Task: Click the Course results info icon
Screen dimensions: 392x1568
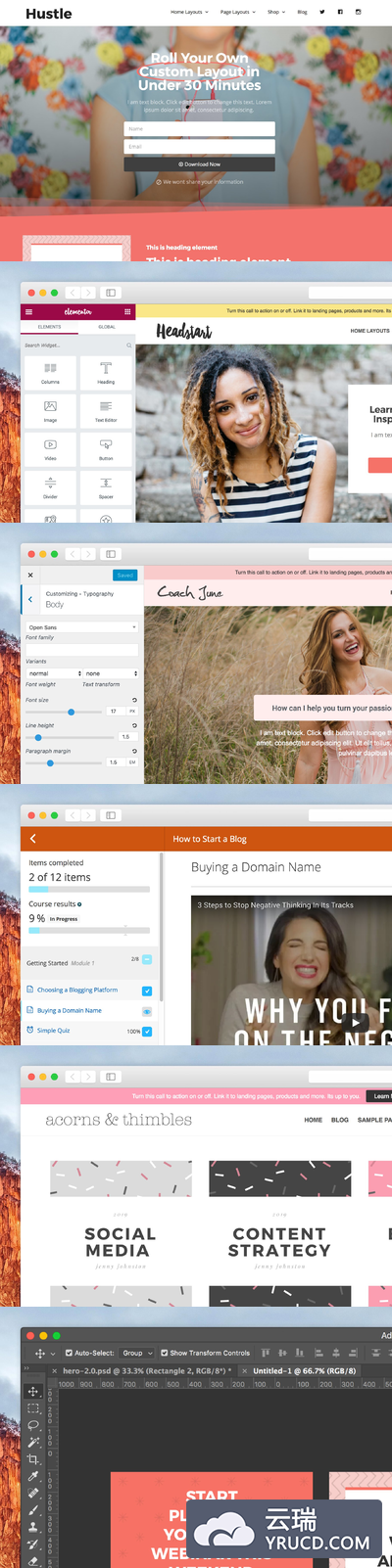Action: click(79, 904)
